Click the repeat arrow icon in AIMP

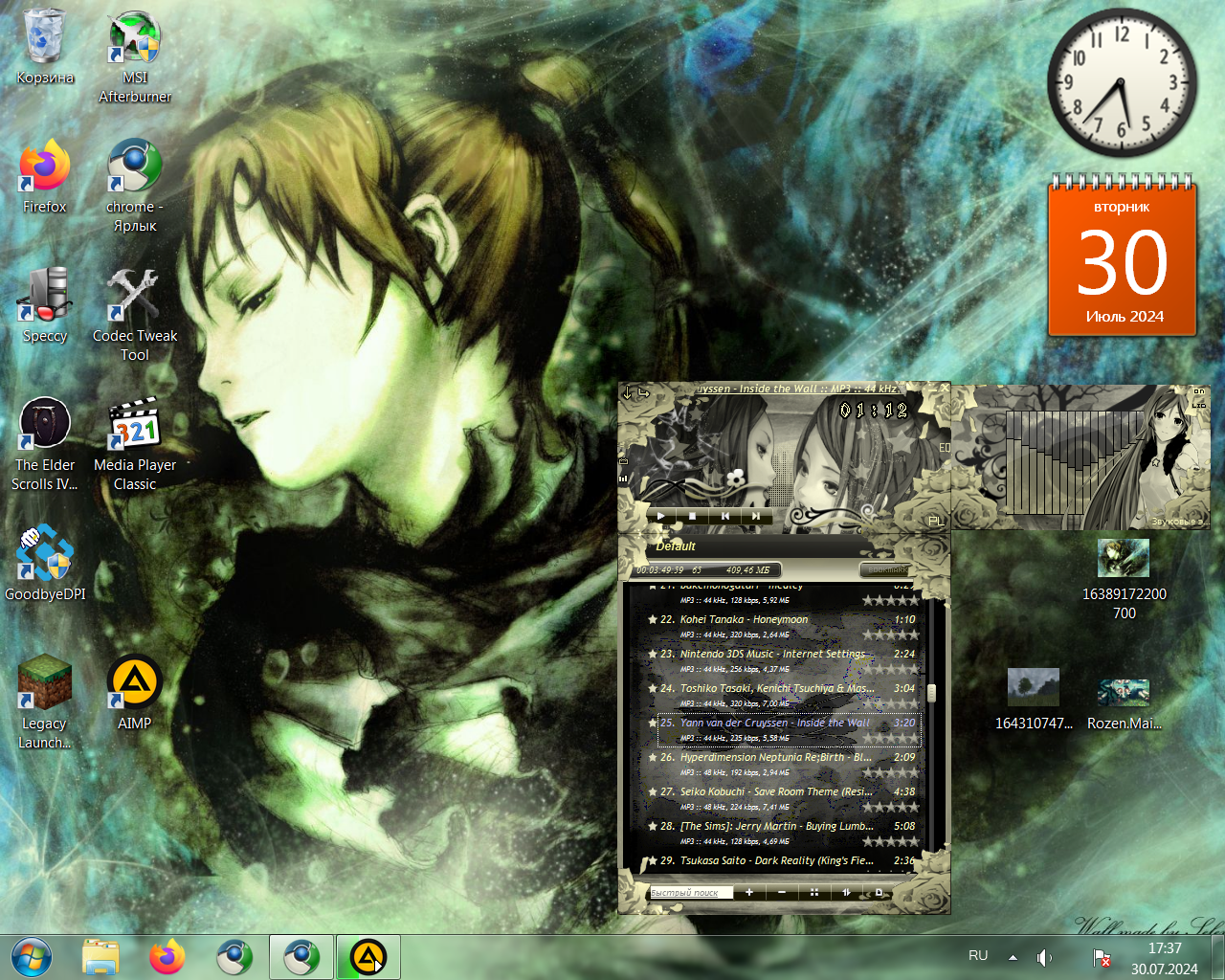(644, 392)
